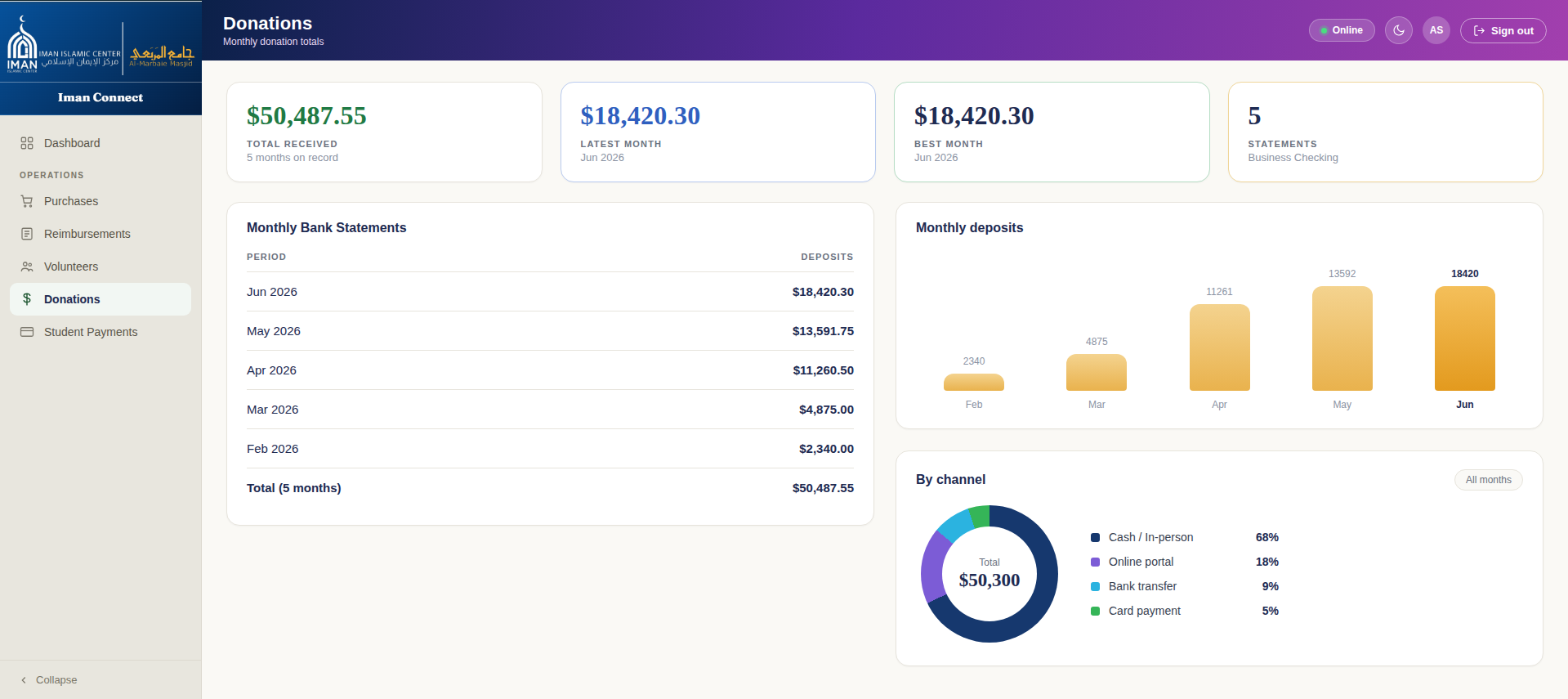This screenshot has width=1568, height=699.
Task: Click the 13592 chart value label
Action: (1342, 274)
